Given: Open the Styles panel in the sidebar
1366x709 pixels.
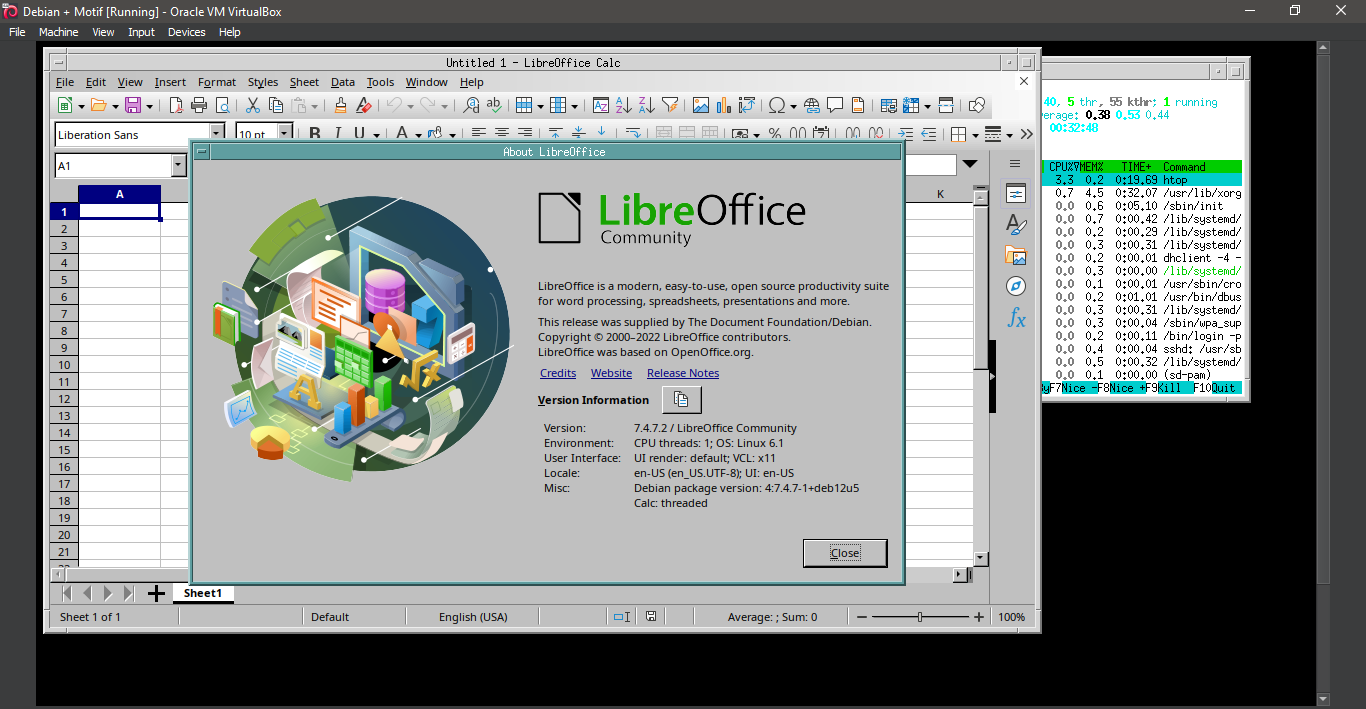Looking at the screenshot, I should pos(1015,224).
